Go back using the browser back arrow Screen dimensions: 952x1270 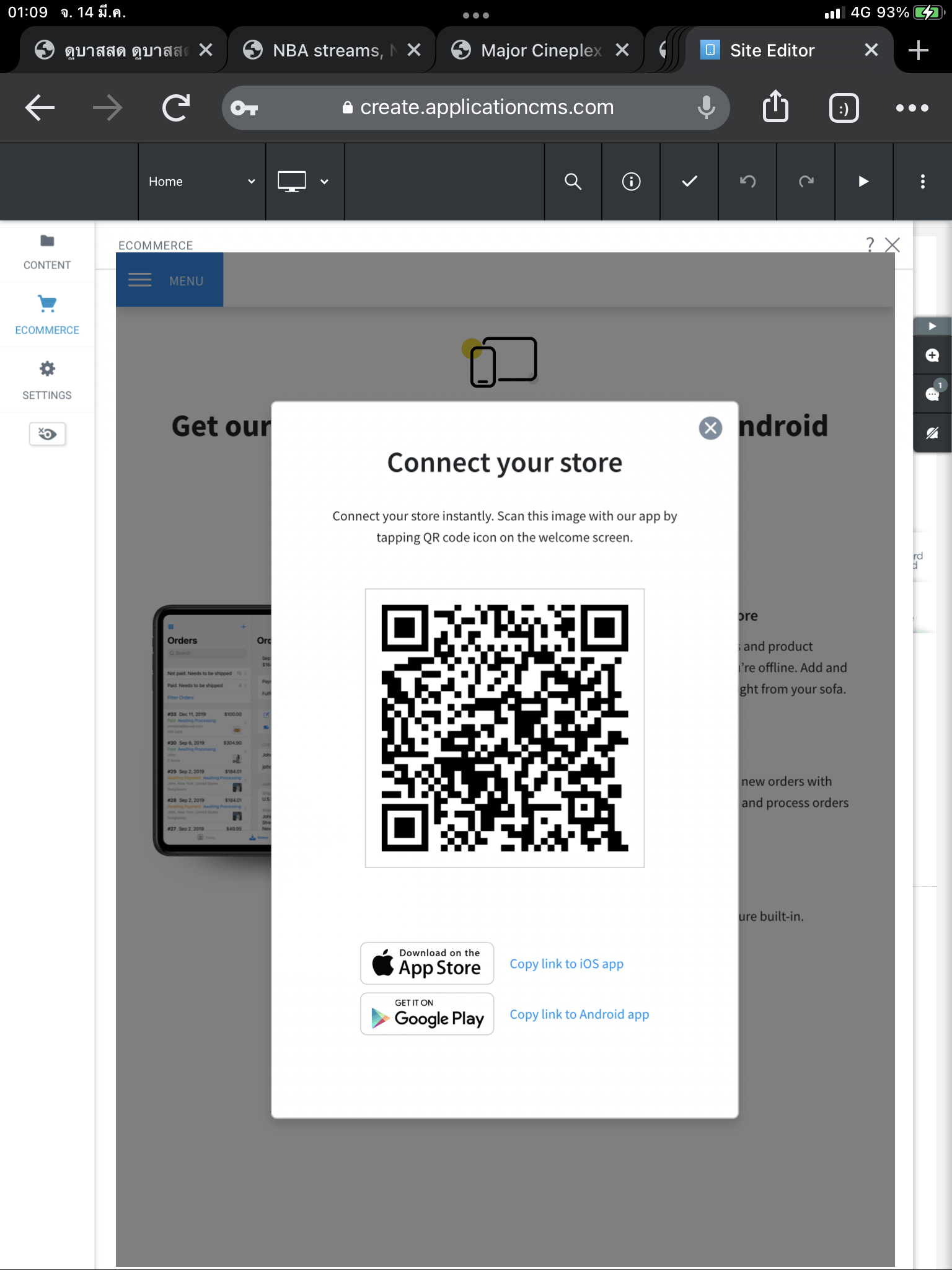pyautogui.click(x=40, y=108)
